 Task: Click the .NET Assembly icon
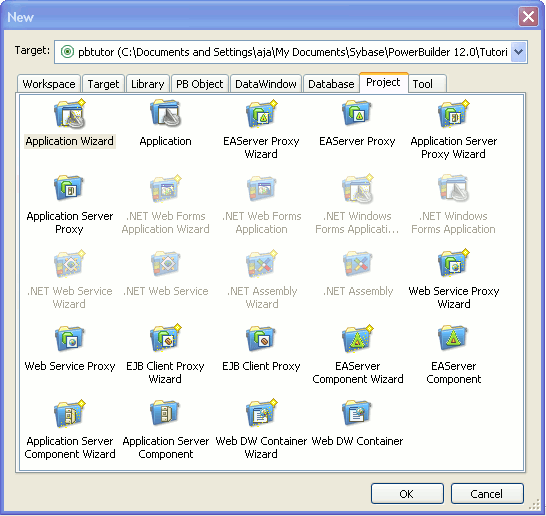(x=357, y=263)
